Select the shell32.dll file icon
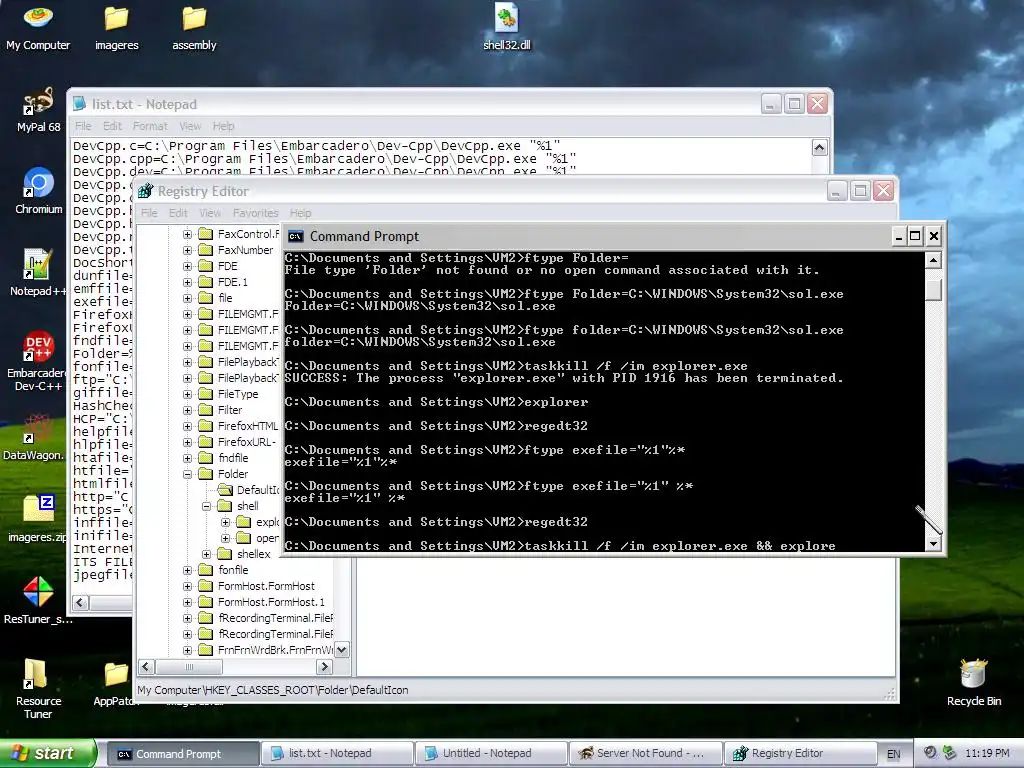Viewport: 1024px width, 768px height. click(506, 28)
